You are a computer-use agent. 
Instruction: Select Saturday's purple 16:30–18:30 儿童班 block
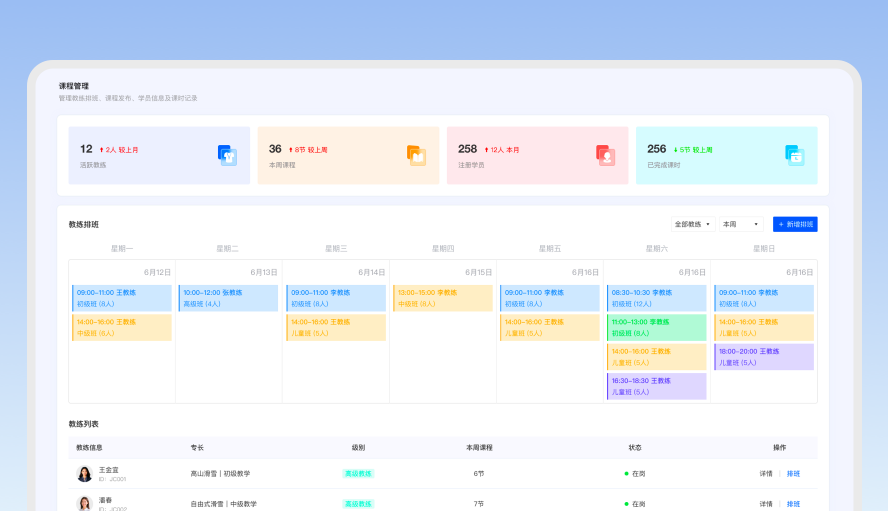click(657, 386)
